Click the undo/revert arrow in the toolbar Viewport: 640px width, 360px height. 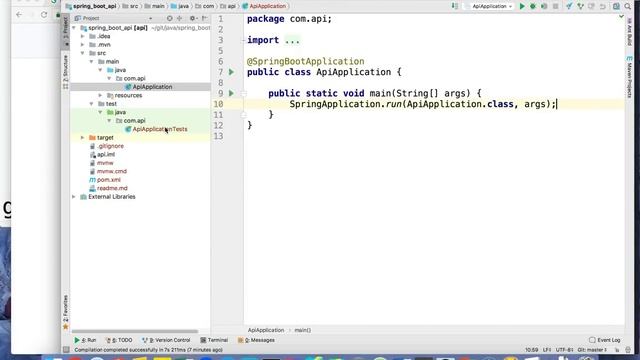pos(602,6)
